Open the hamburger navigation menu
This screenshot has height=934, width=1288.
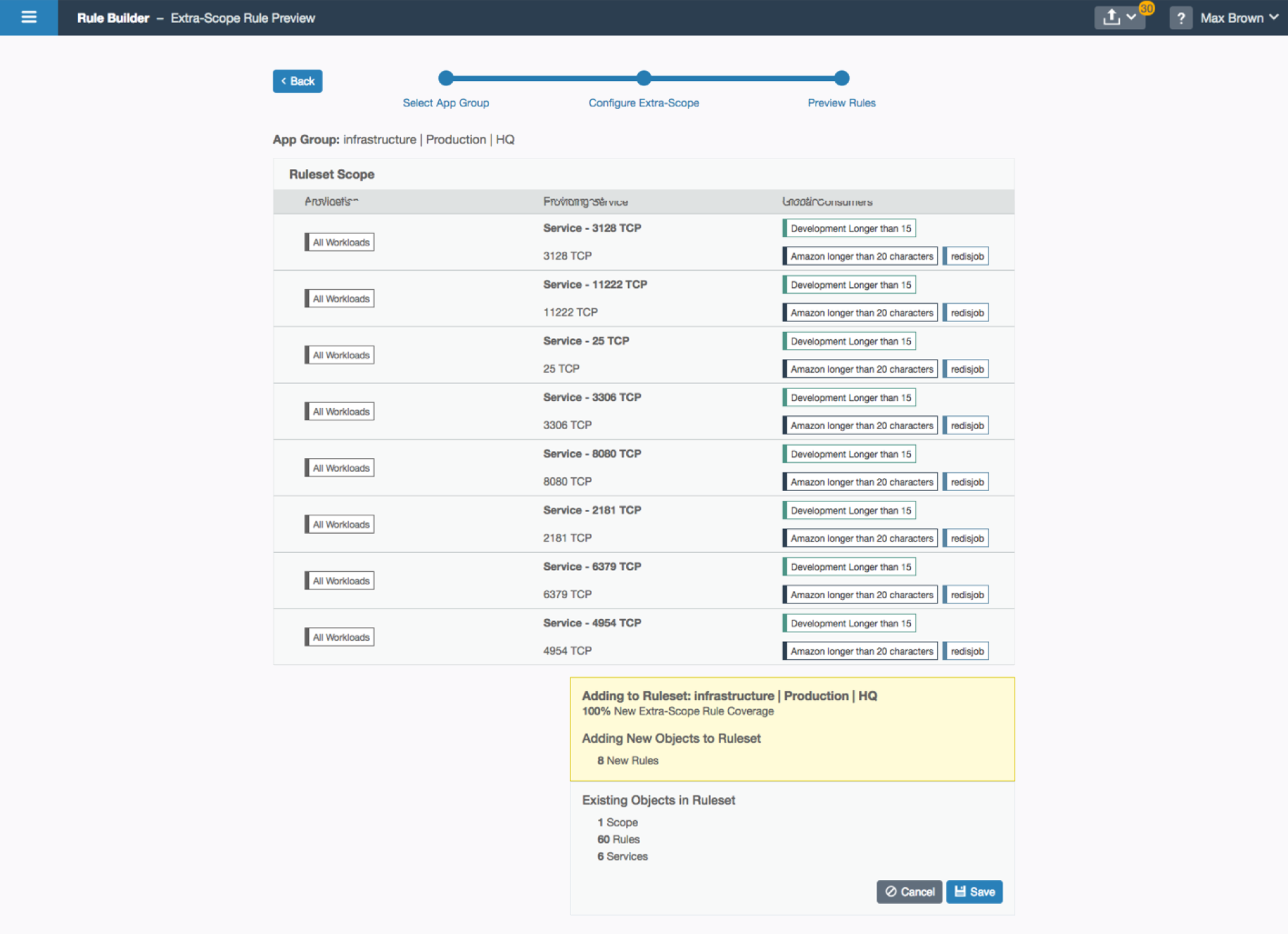29,17
